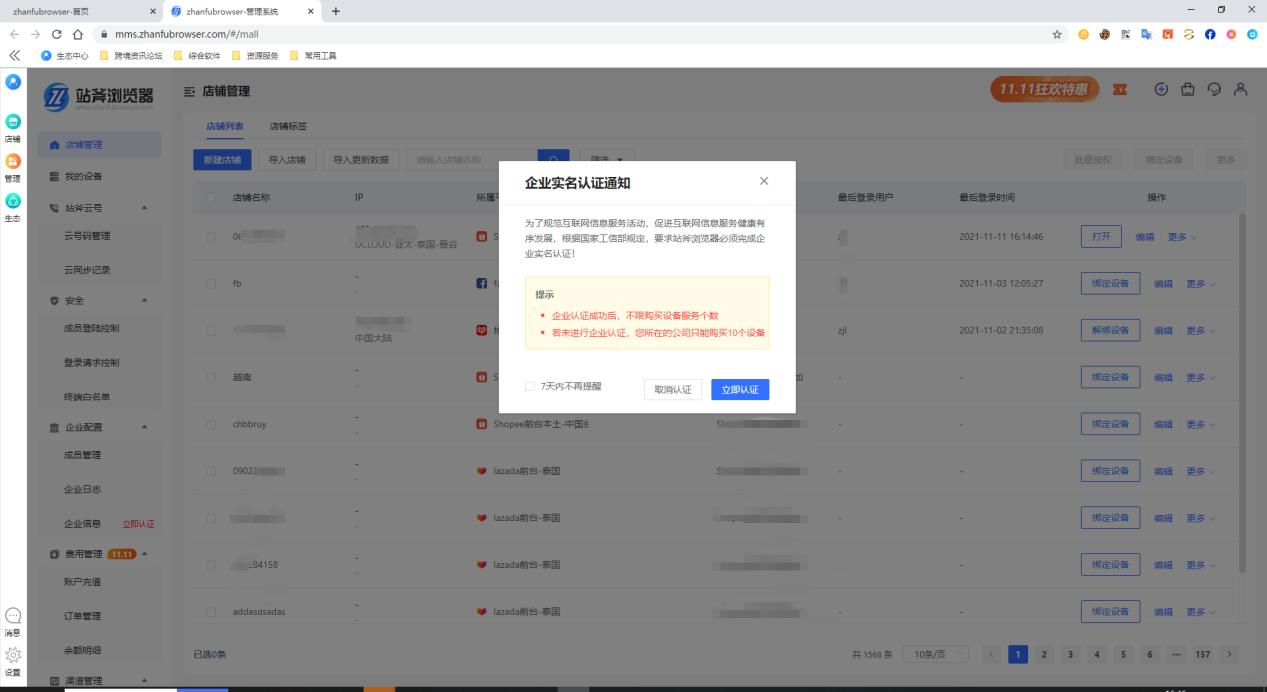Open the 店铺 icon in left rail
Viewport: 1267px width, 692px height.
coord(12,121)
